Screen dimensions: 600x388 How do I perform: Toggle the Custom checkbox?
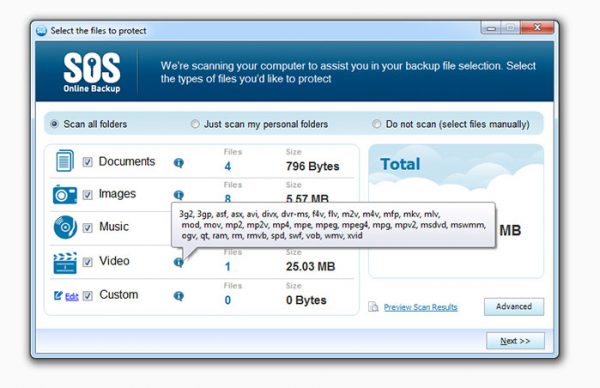click(88, 296)
